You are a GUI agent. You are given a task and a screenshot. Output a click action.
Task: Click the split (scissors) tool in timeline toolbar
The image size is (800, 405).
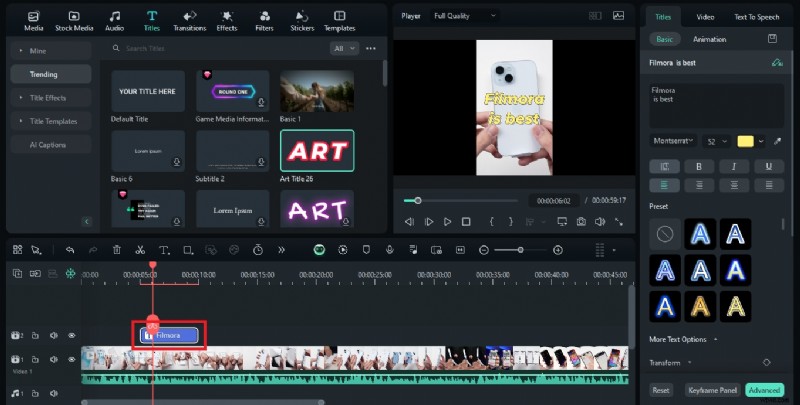[x=140, y=249]
